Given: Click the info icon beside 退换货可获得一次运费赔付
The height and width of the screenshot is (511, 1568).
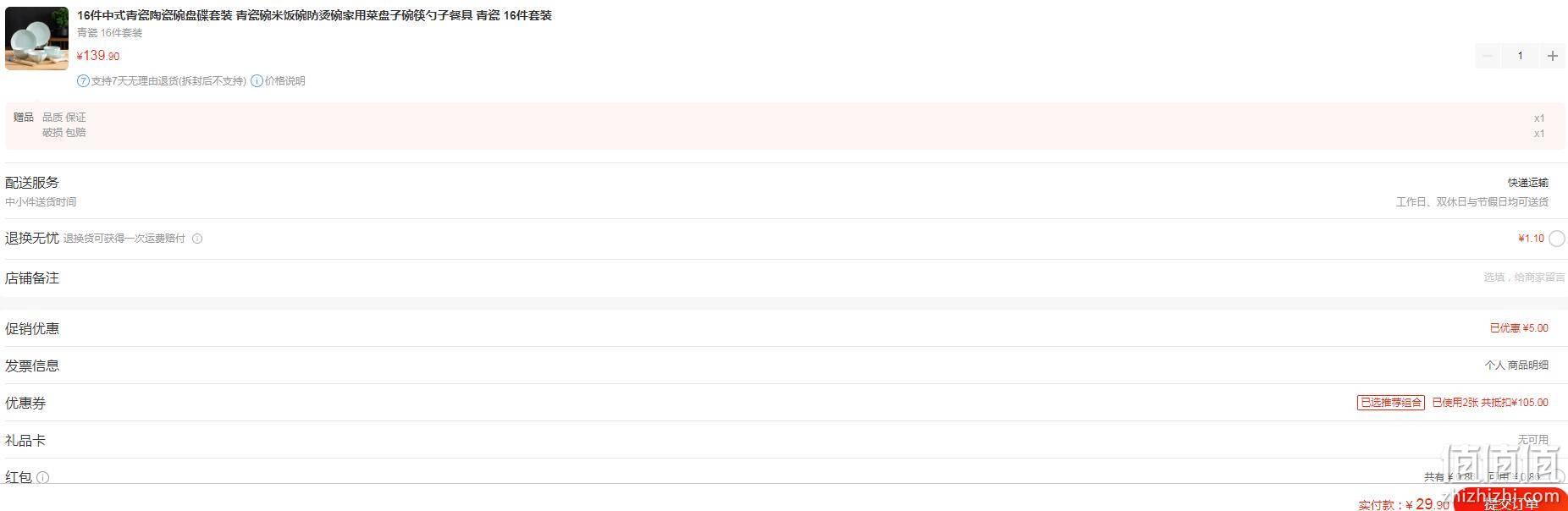Looking at the screenshot, I should tap(197, 239).
